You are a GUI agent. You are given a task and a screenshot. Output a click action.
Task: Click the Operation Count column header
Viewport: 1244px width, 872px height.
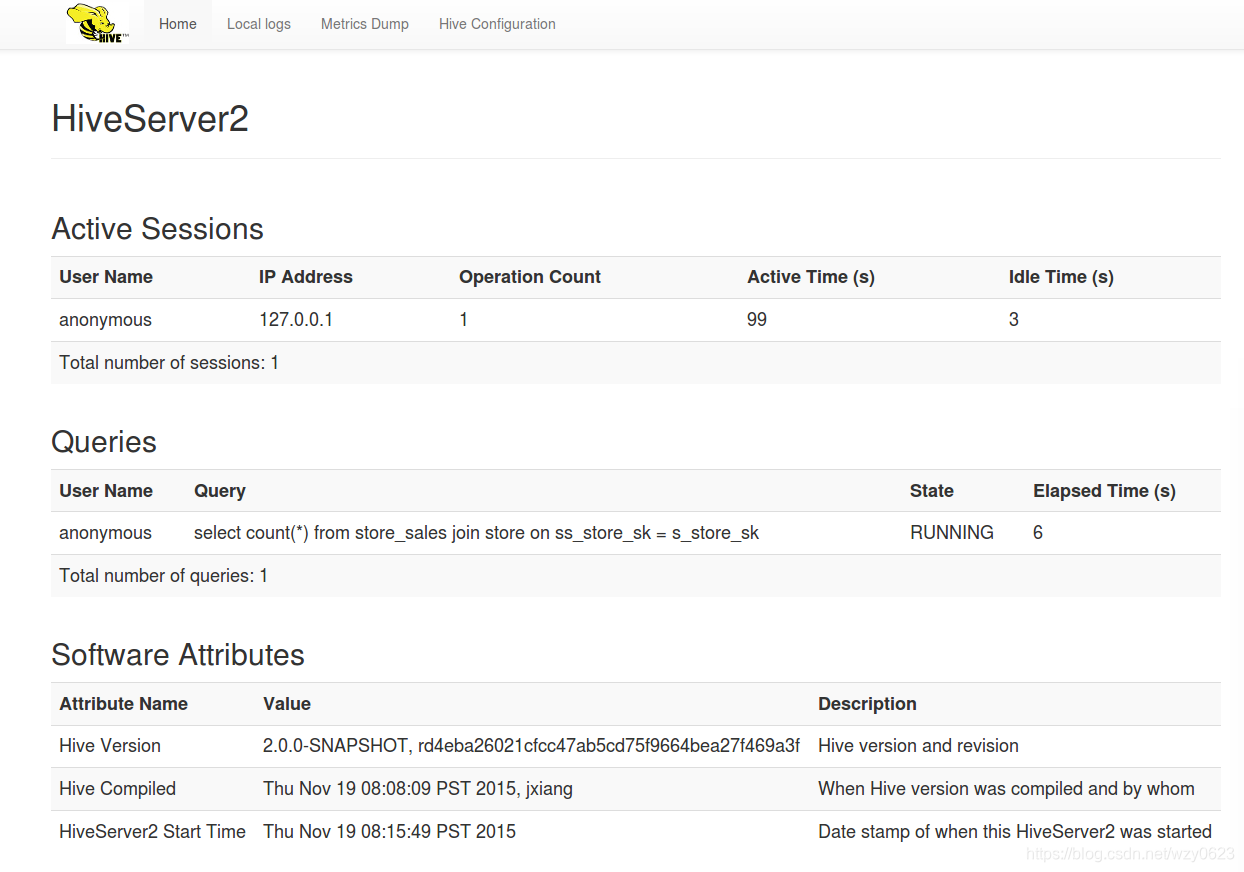[530, 277]
